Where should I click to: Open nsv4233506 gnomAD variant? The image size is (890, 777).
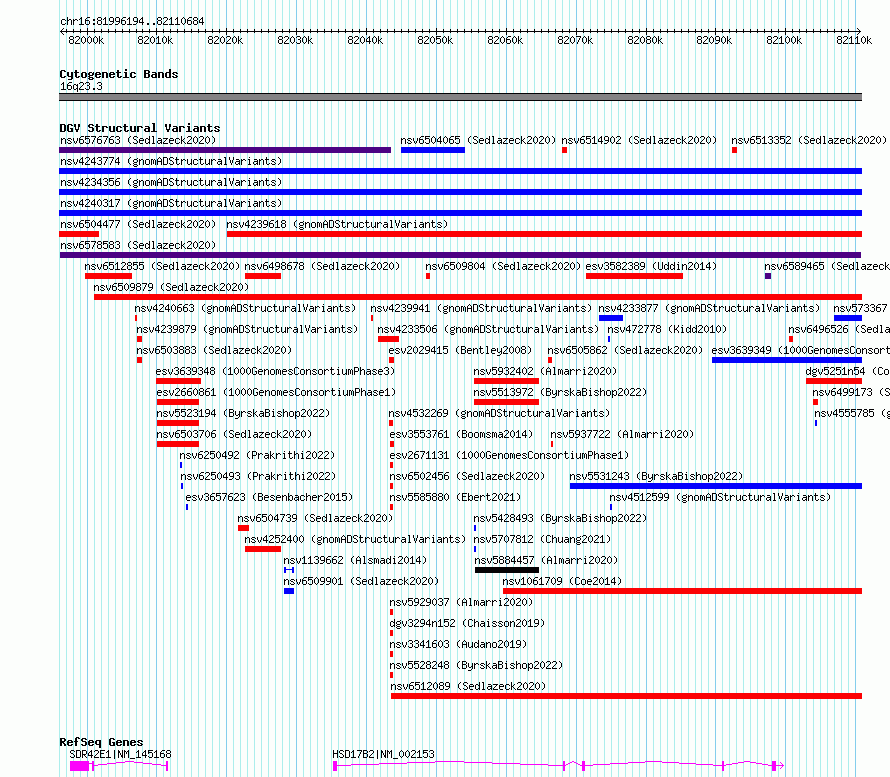488,329
